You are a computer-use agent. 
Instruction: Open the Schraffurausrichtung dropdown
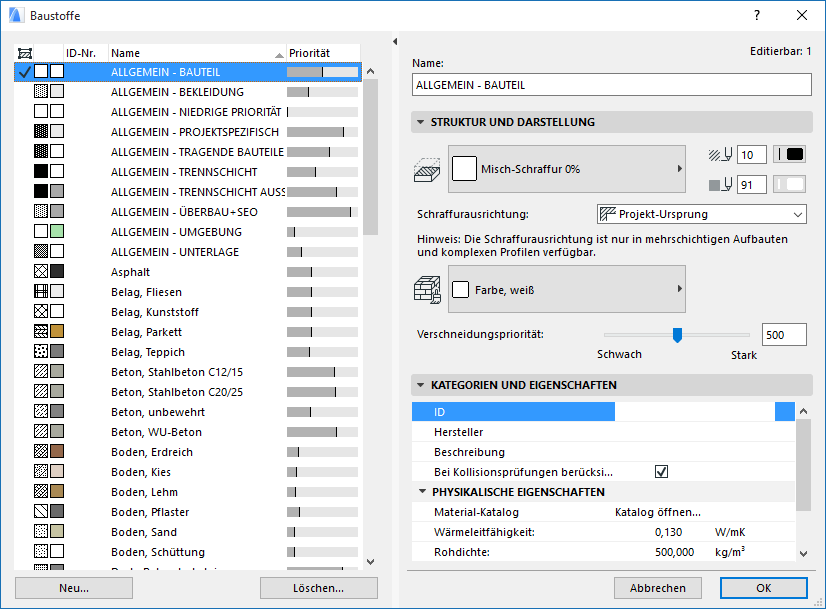[x=702, y=214]
